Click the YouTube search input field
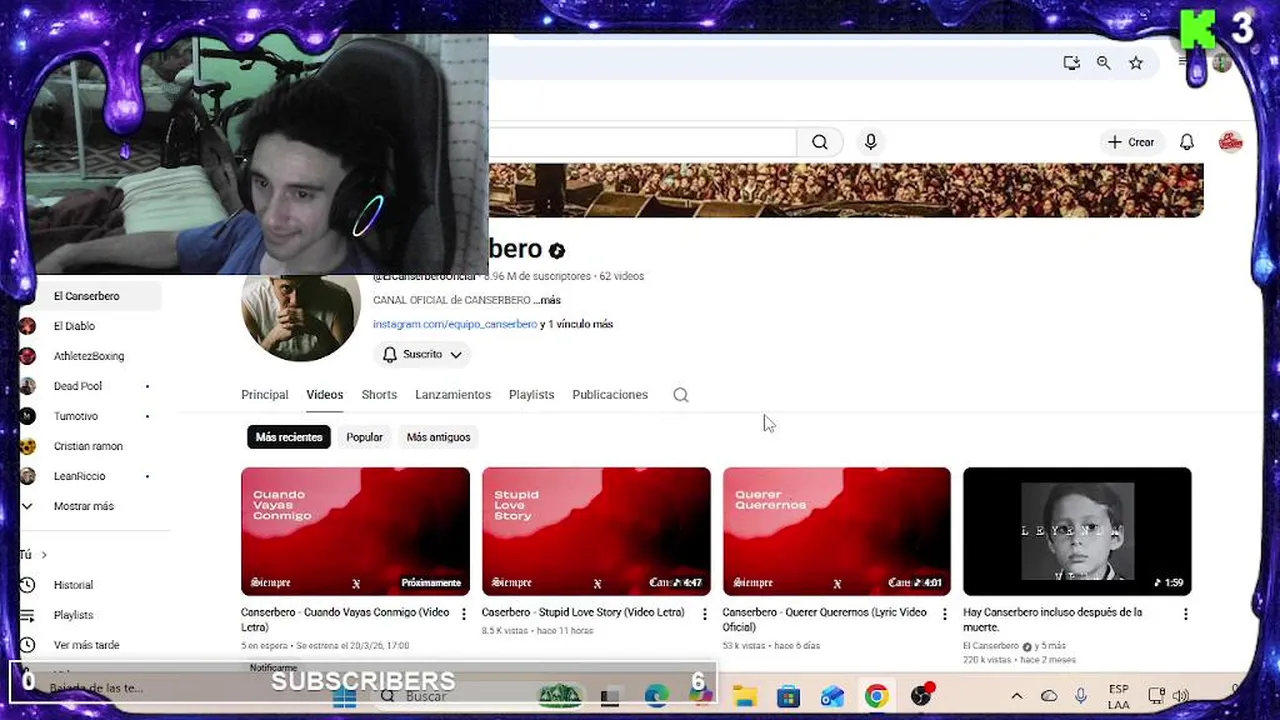Screen dimensions: 1280x720 tap(642, 142)
